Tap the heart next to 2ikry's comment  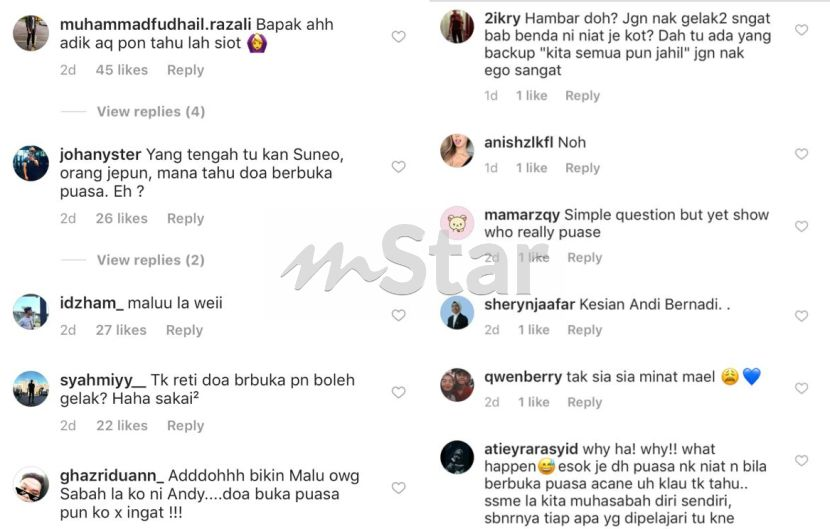coord(801,30)
